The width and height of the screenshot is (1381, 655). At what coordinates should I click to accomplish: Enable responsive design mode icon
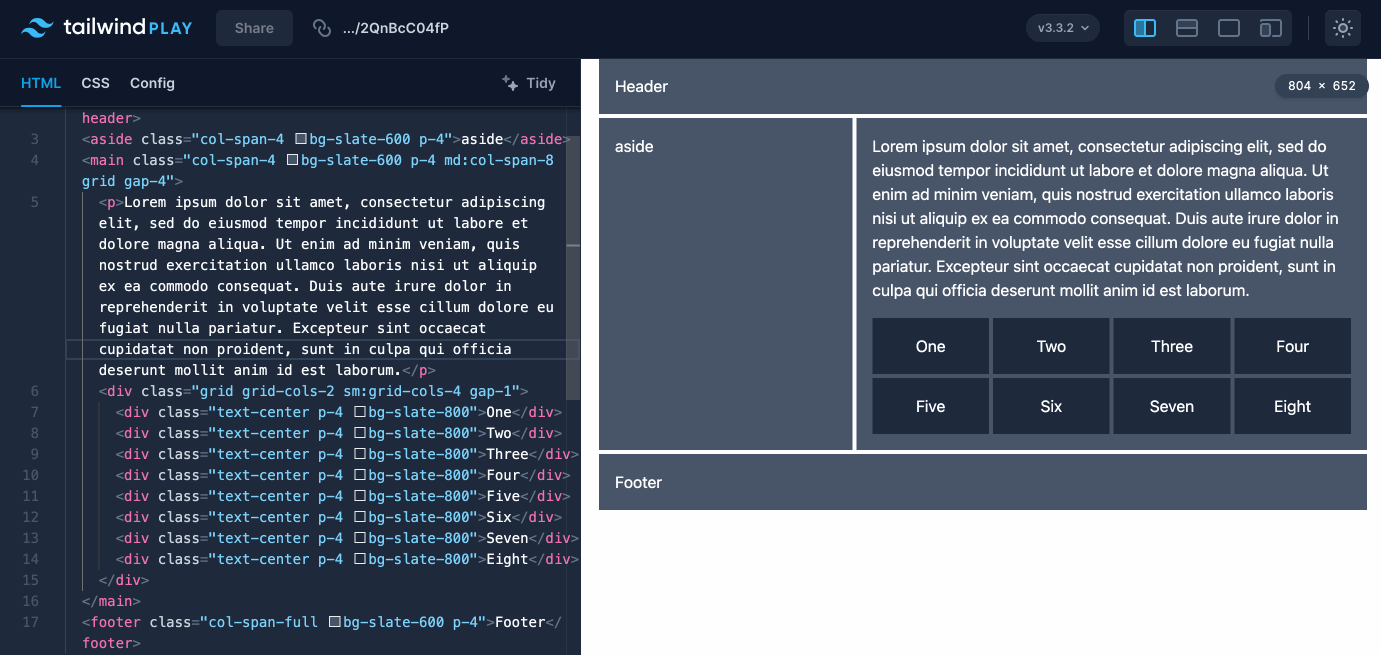[x=1270, y=28]
